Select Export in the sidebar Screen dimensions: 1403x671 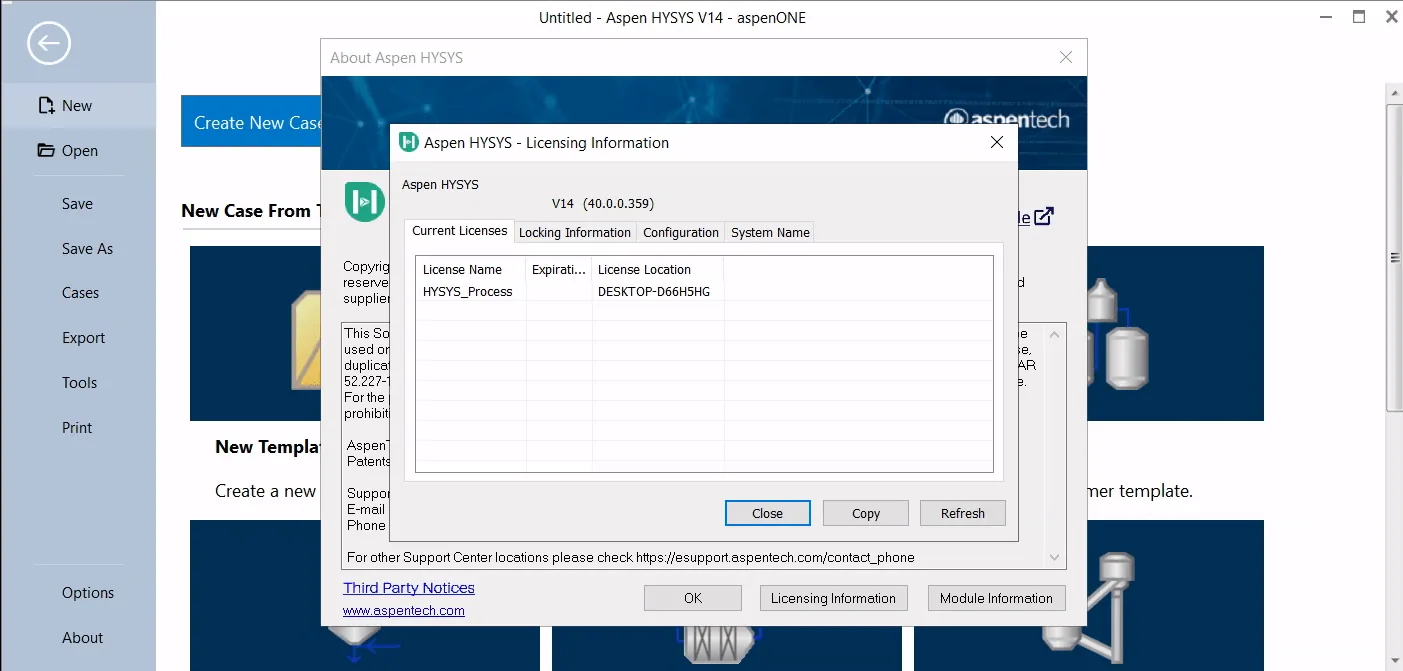coord(83,338)
